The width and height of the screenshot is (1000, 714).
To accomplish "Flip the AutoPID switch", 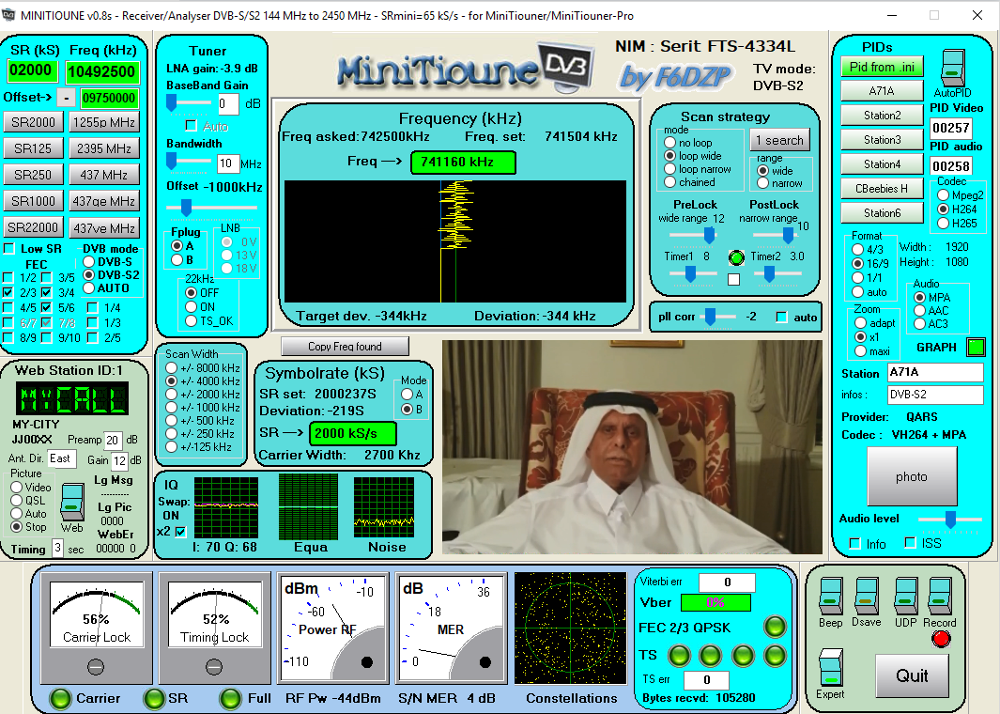I will pos(953,67).
